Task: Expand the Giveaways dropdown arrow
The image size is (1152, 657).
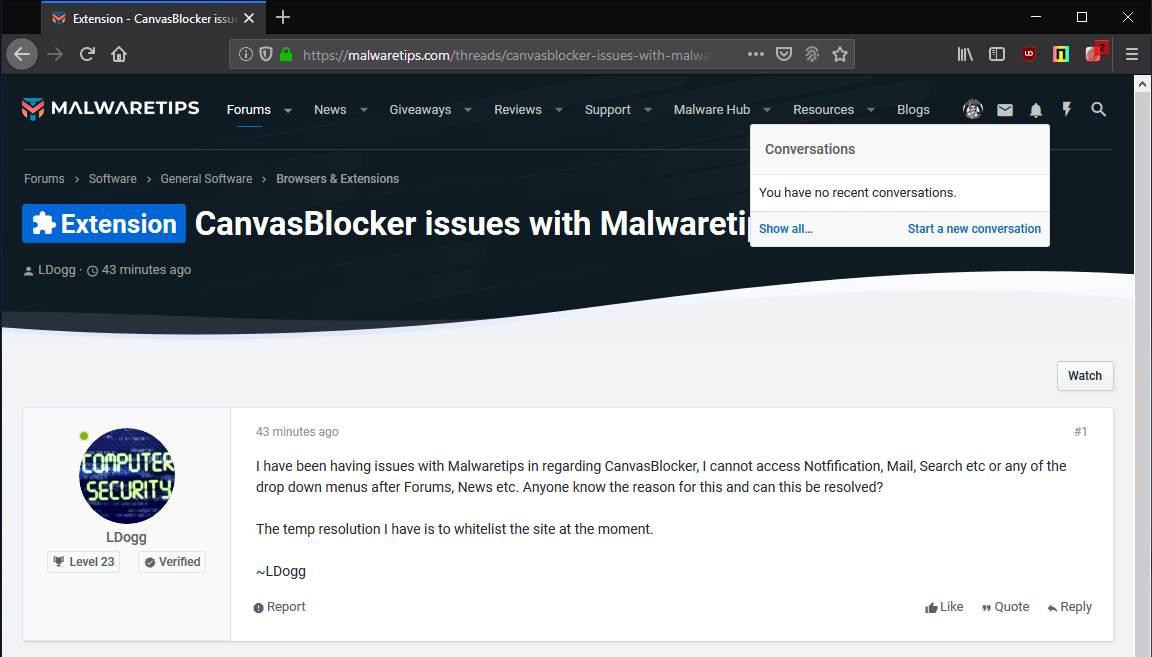Action: pyautogui.click(x=468, y=110)
